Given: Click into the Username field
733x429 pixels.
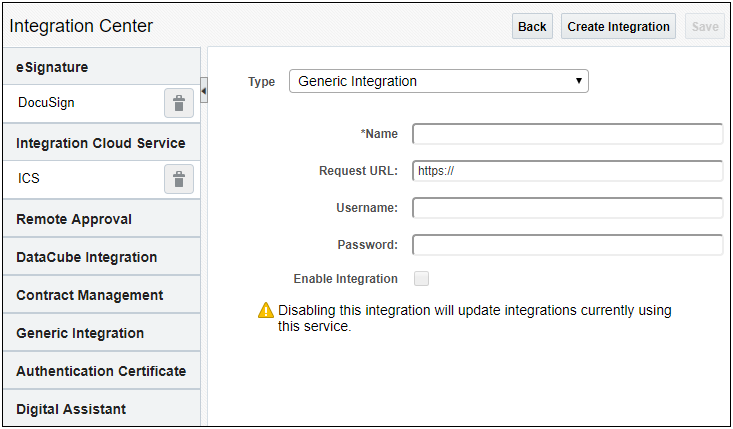Looking at the screenshot, I should pyautogui.click(x=568, y=208).
